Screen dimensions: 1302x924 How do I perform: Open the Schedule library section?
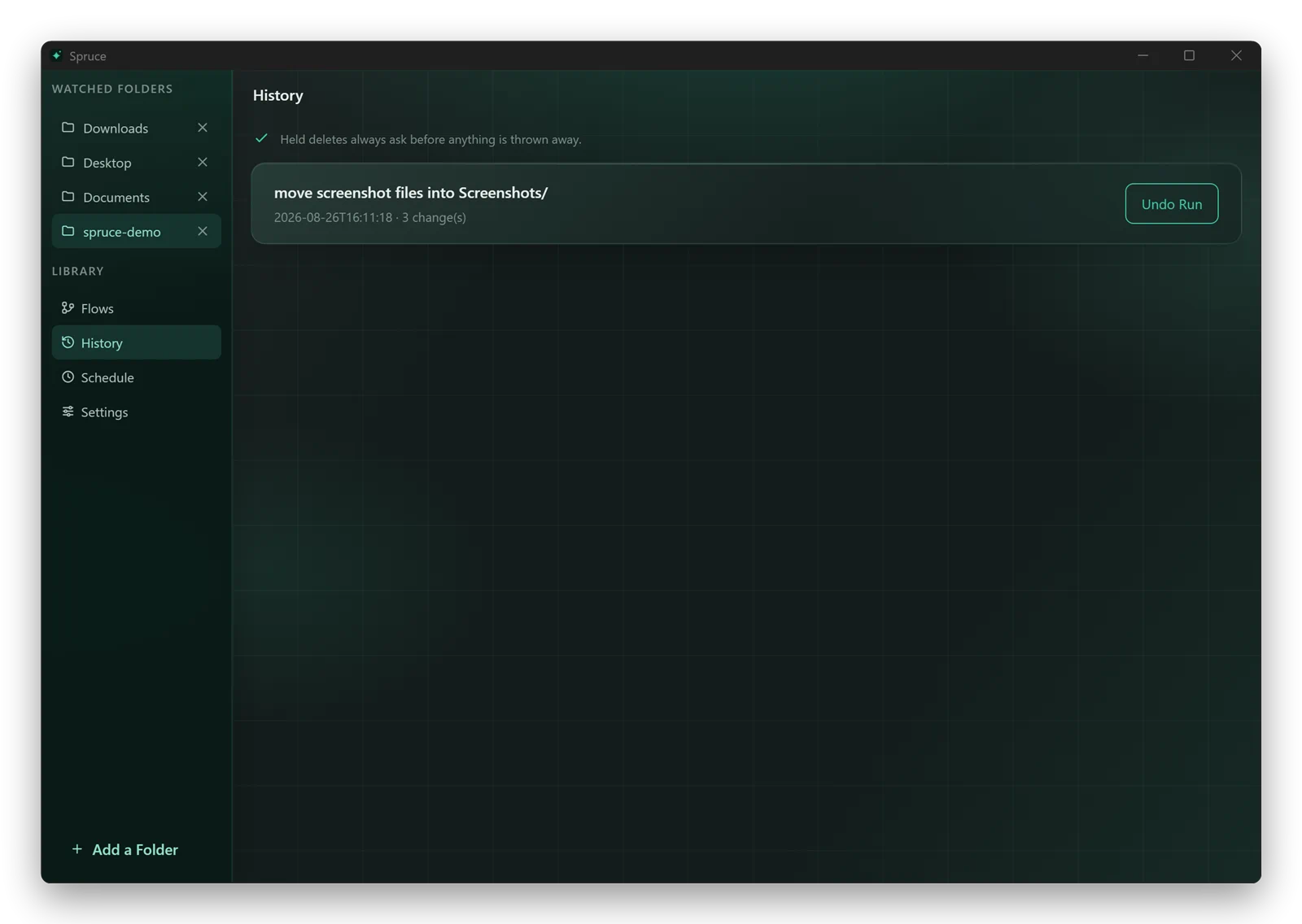point(136,377)
